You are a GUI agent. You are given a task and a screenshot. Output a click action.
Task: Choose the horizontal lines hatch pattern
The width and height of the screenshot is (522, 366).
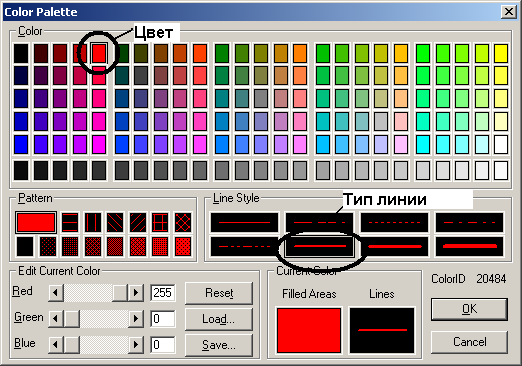pos(70,222)
